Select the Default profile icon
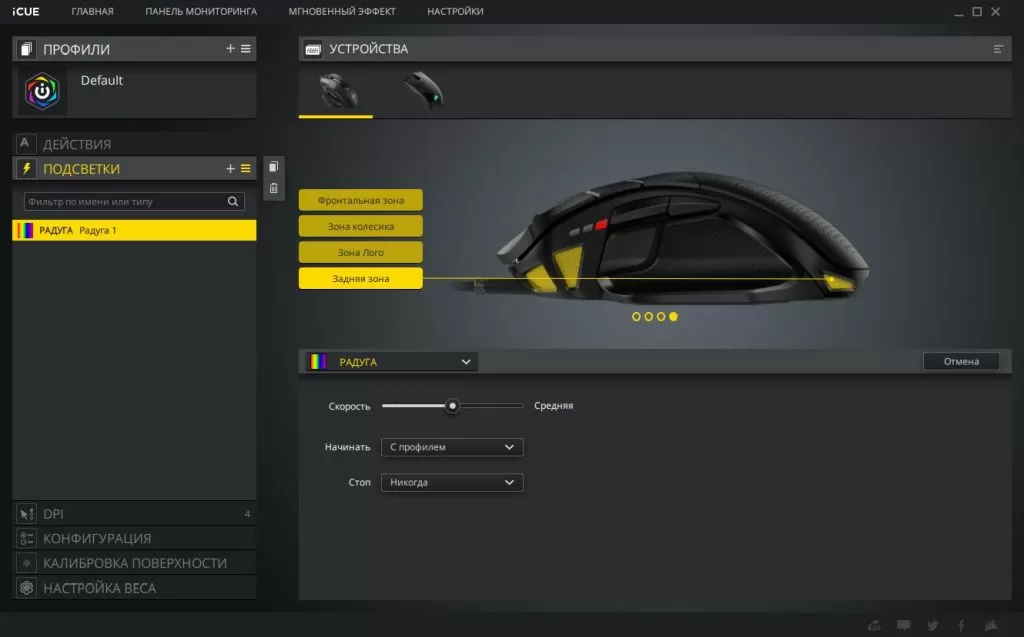The width and height of the screenshot is (1024, 637). (x=42, y=91)
